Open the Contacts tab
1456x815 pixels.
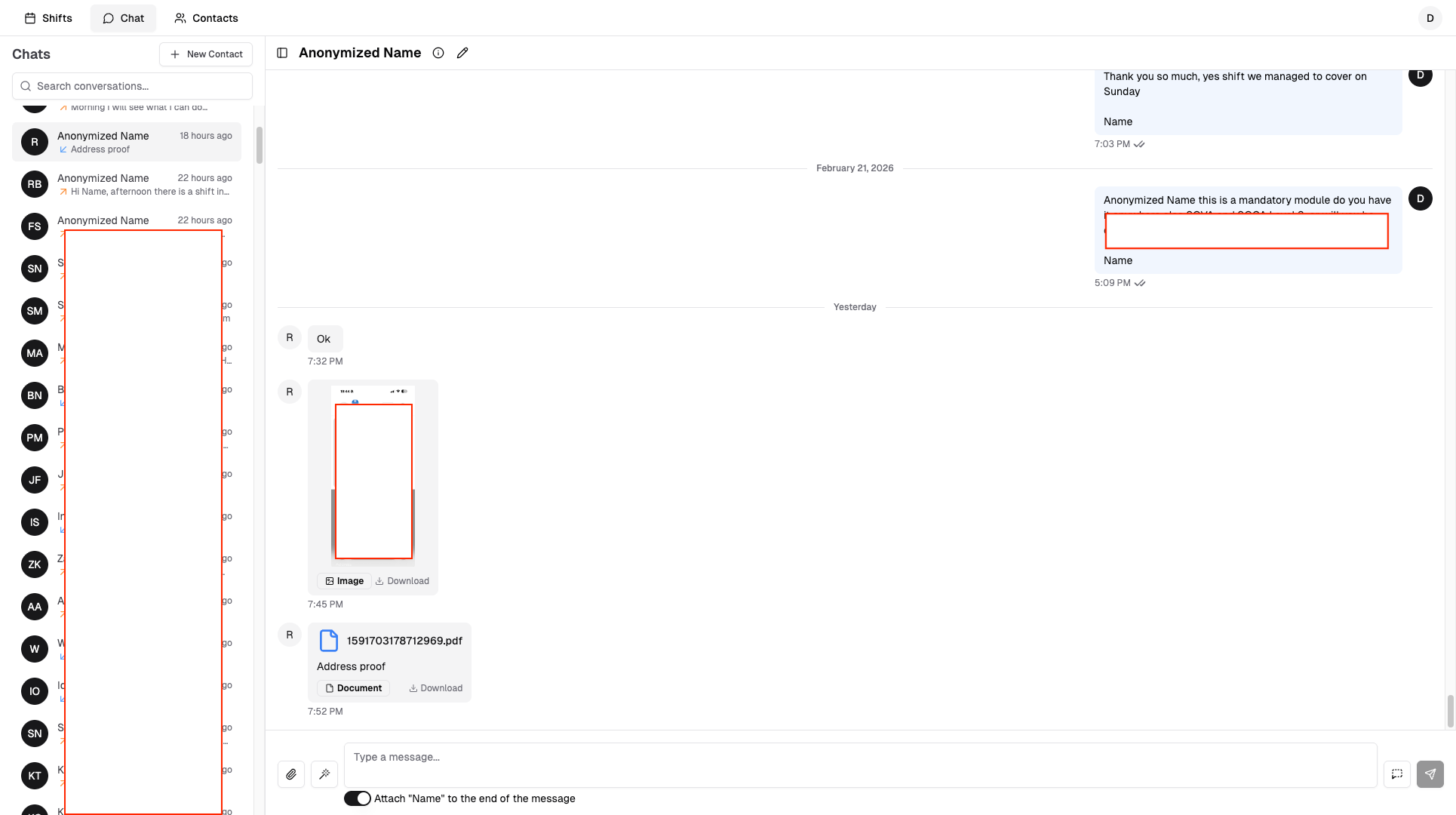point(206,18)
